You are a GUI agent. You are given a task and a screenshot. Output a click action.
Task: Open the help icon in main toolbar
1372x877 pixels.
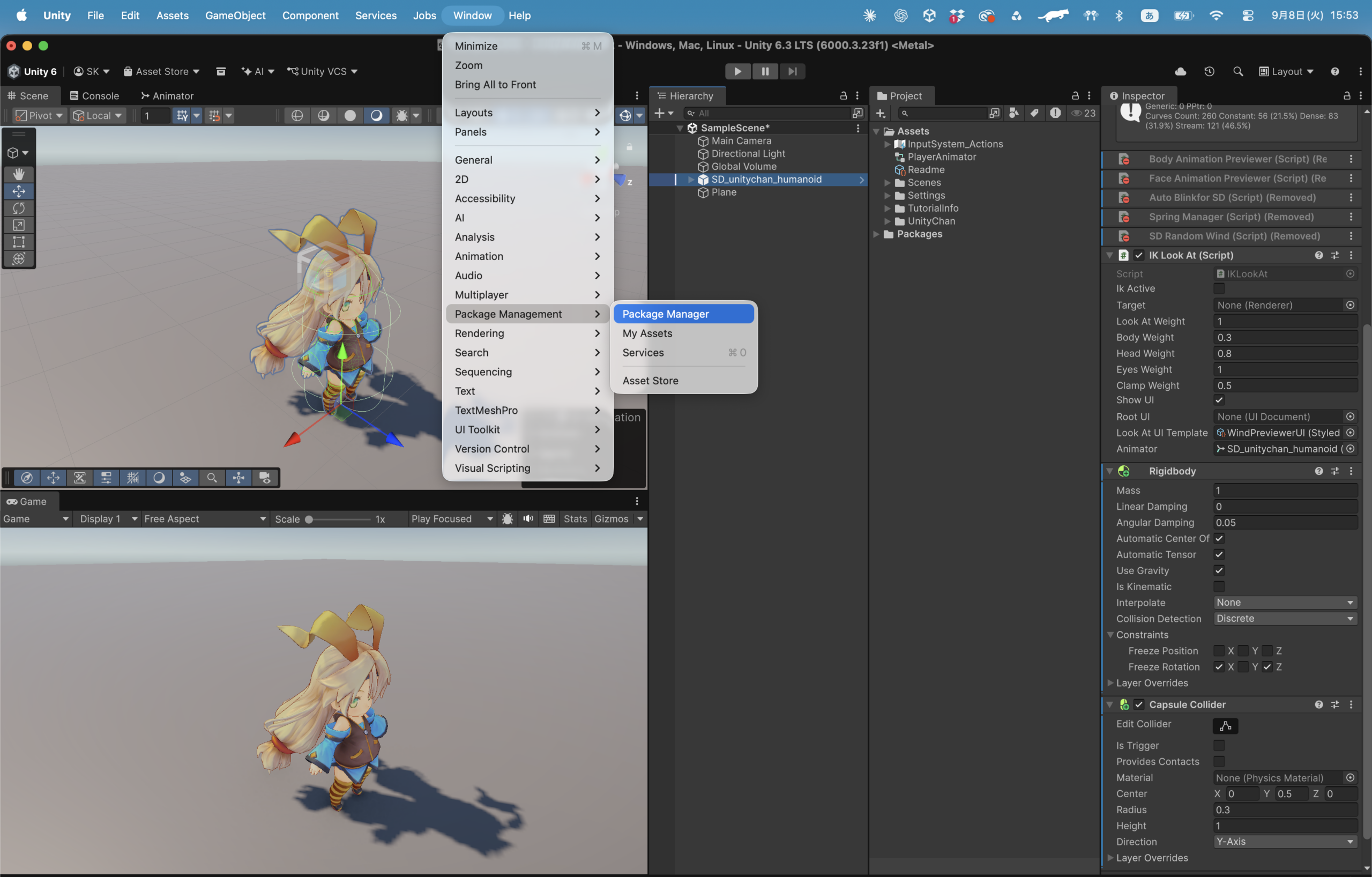pyautogui.click(x=1334, y=71)
